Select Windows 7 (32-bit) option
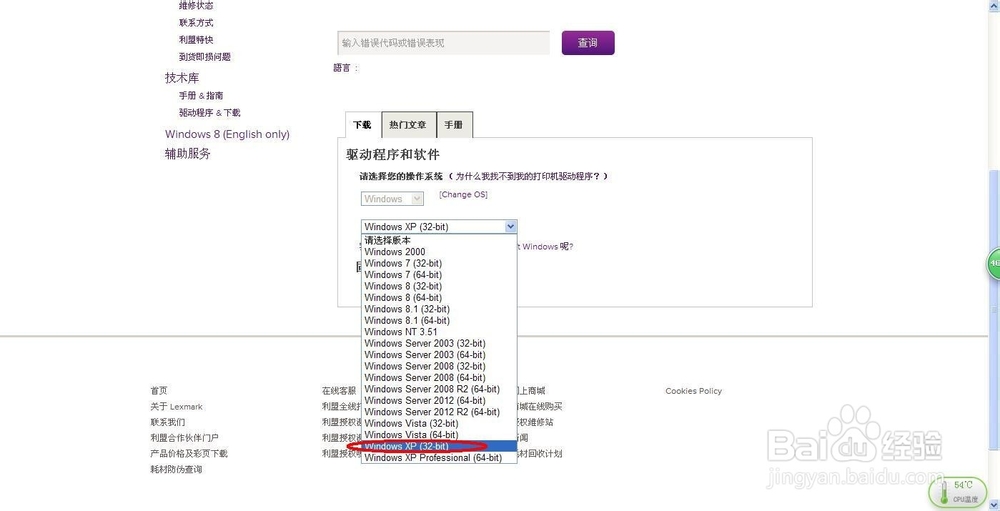Screen dimensions: 1000x511 click(x=439, y=263)
